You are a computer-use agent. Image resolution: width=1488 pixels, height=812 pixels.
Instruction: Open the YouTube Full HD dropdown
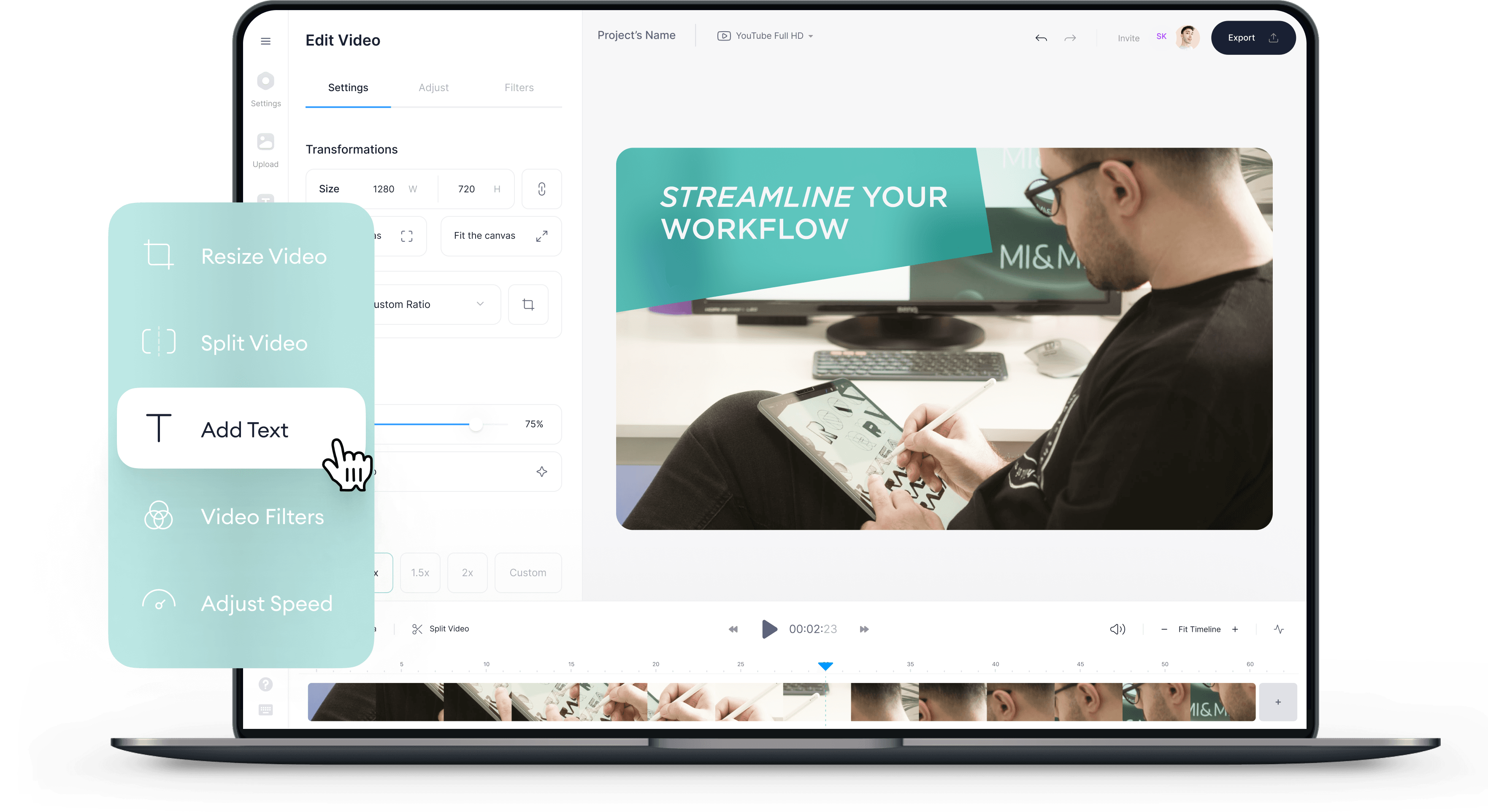[766, 36]
